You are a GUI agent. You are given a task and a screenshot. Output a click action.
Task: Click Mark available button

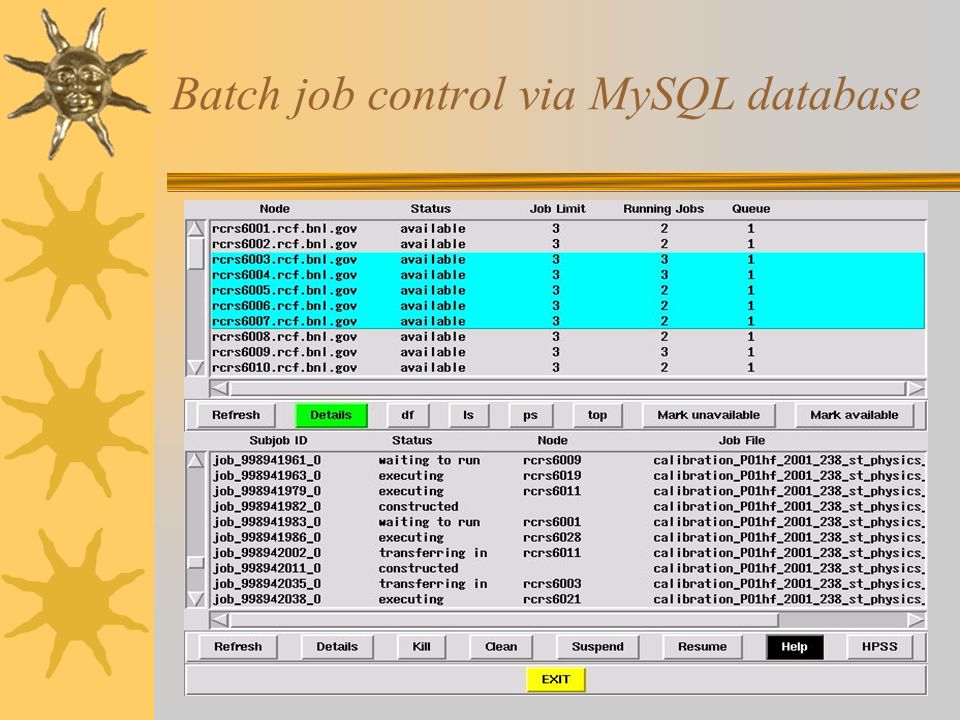(x=854, y=415)
